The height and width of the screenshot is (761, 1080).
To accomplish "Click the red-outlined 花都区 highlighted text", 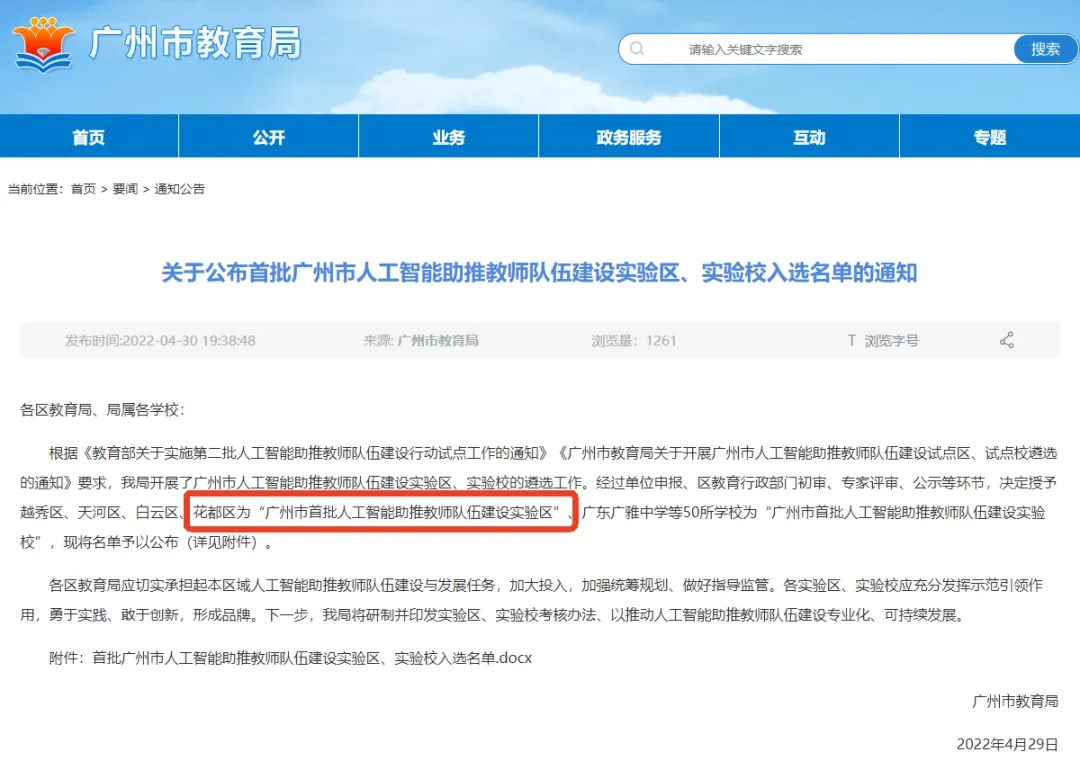I will [x=375, y=512].
